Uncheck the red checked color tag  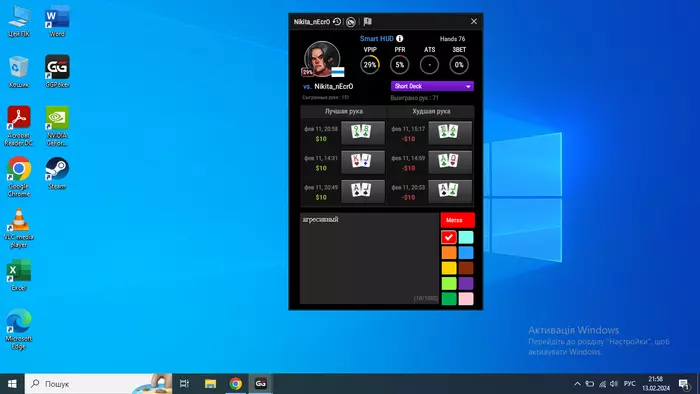click(x=449, y=237)
